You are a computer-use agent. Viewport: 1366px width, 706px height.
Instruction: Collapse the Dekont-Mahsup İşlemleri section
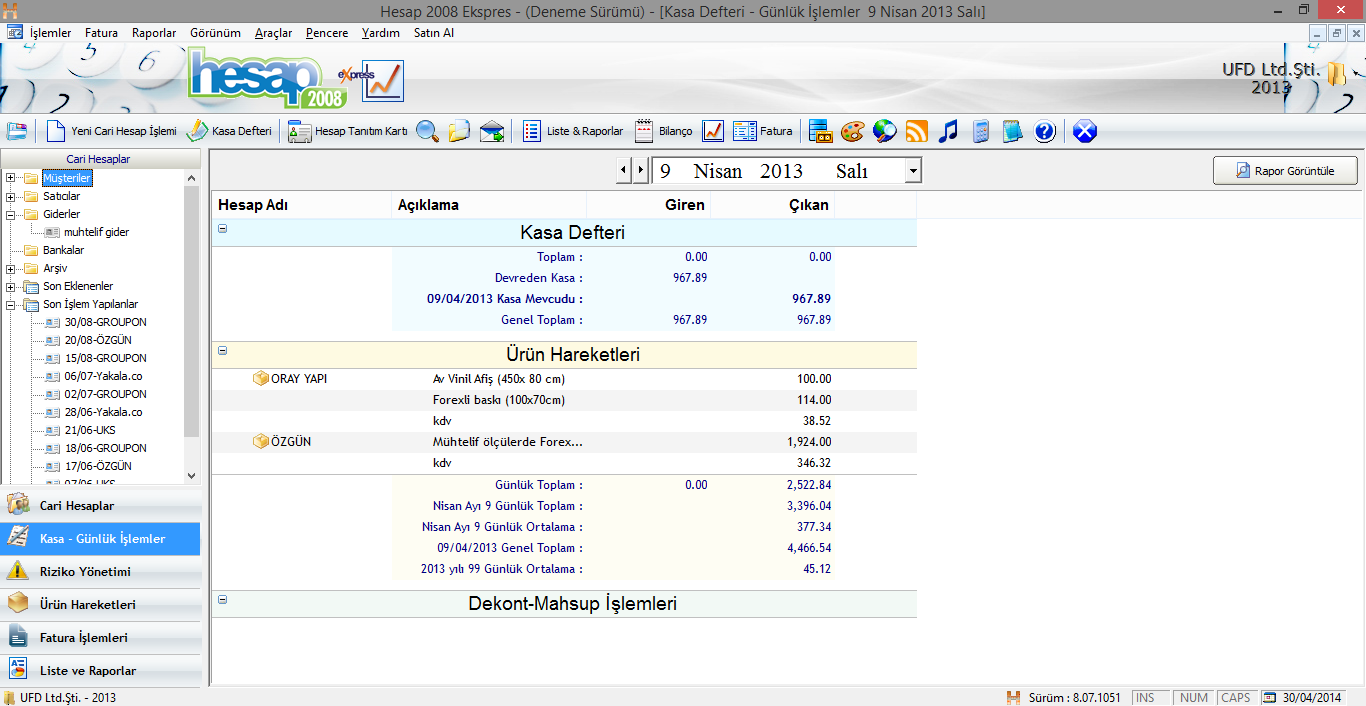coord(222,599)
